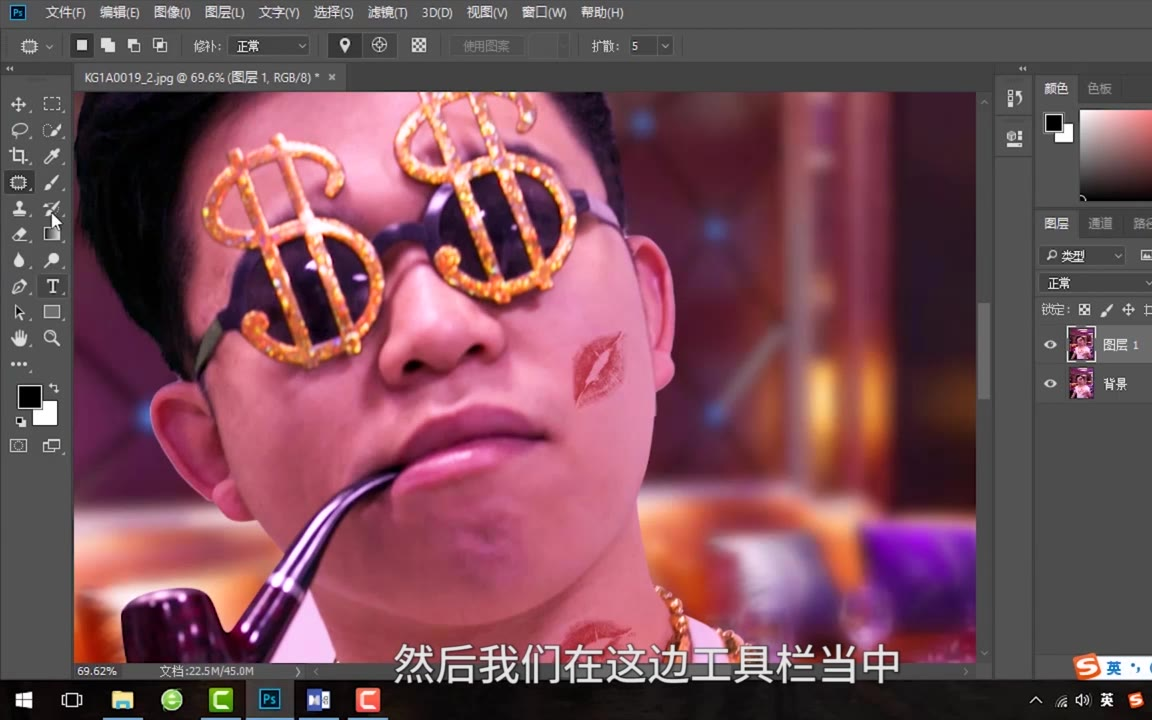Open the Windows Start menu

click(x=24, y=699)
